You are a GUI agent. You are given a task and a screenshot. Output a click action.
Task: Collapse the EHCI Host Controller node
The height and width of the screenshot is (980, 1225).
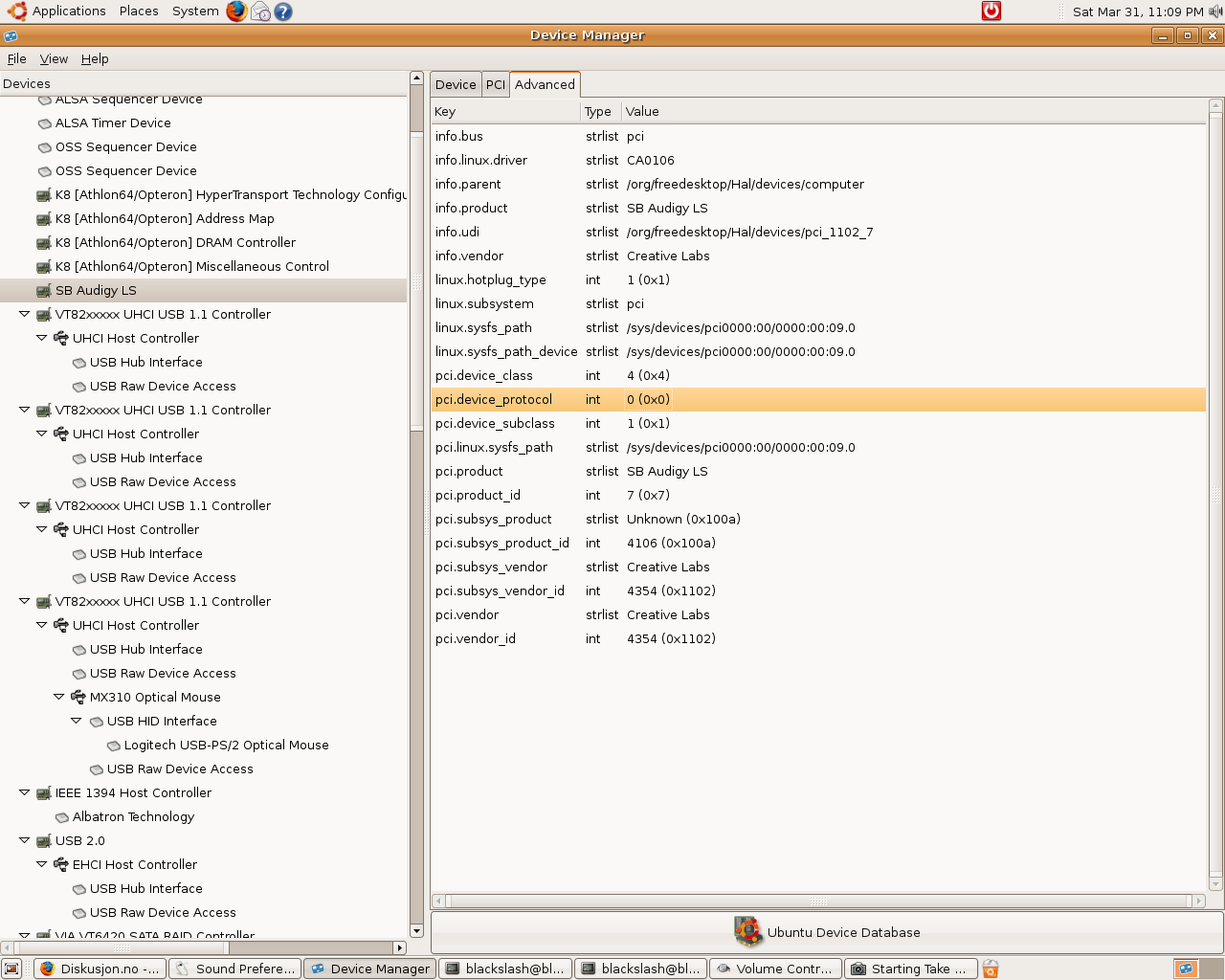click(x=42, y=864)
